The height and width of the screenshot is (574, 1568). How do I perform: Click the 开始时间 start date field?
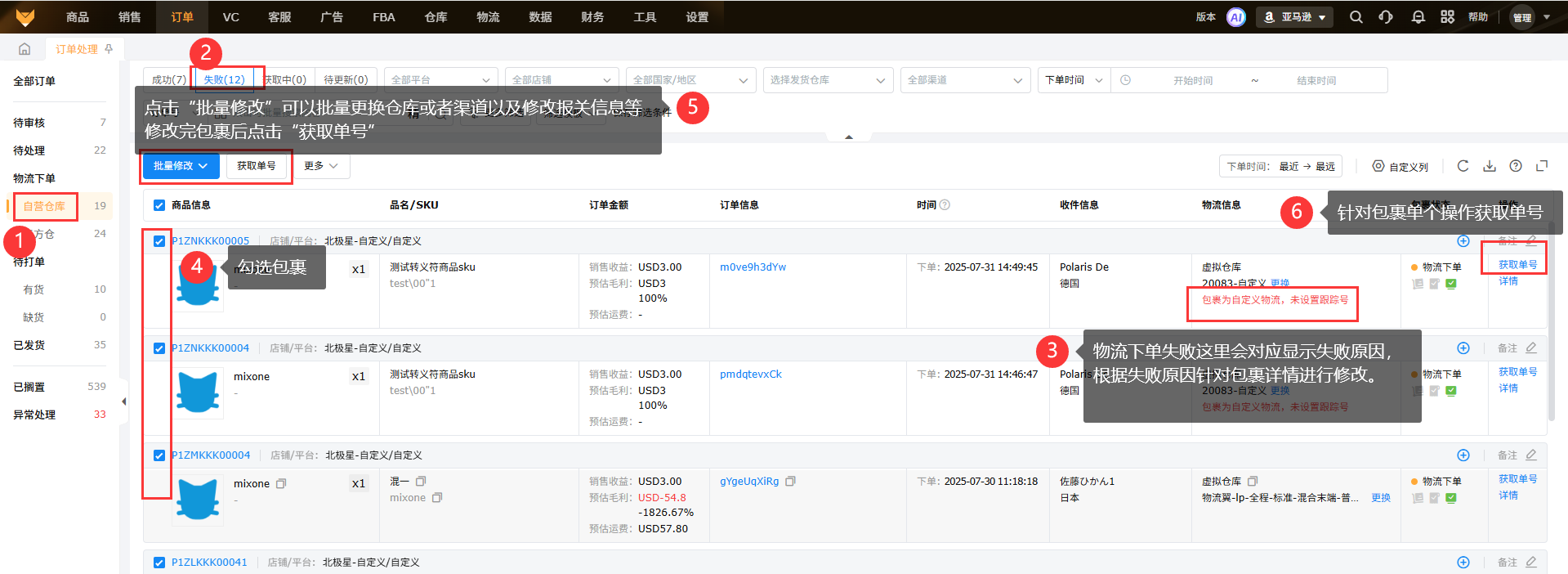point(1192,81)
